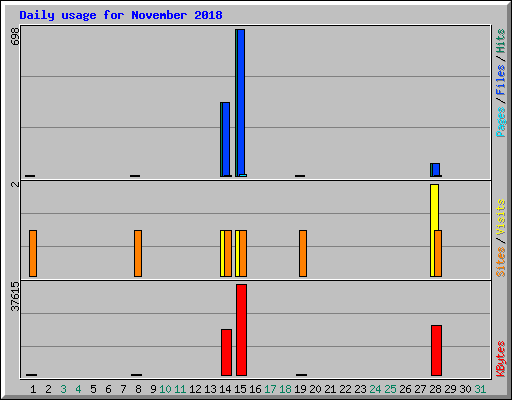This screenshot has width=512, height=400.
Task: Click day label 15 on the axis
Action: [240, 389]
